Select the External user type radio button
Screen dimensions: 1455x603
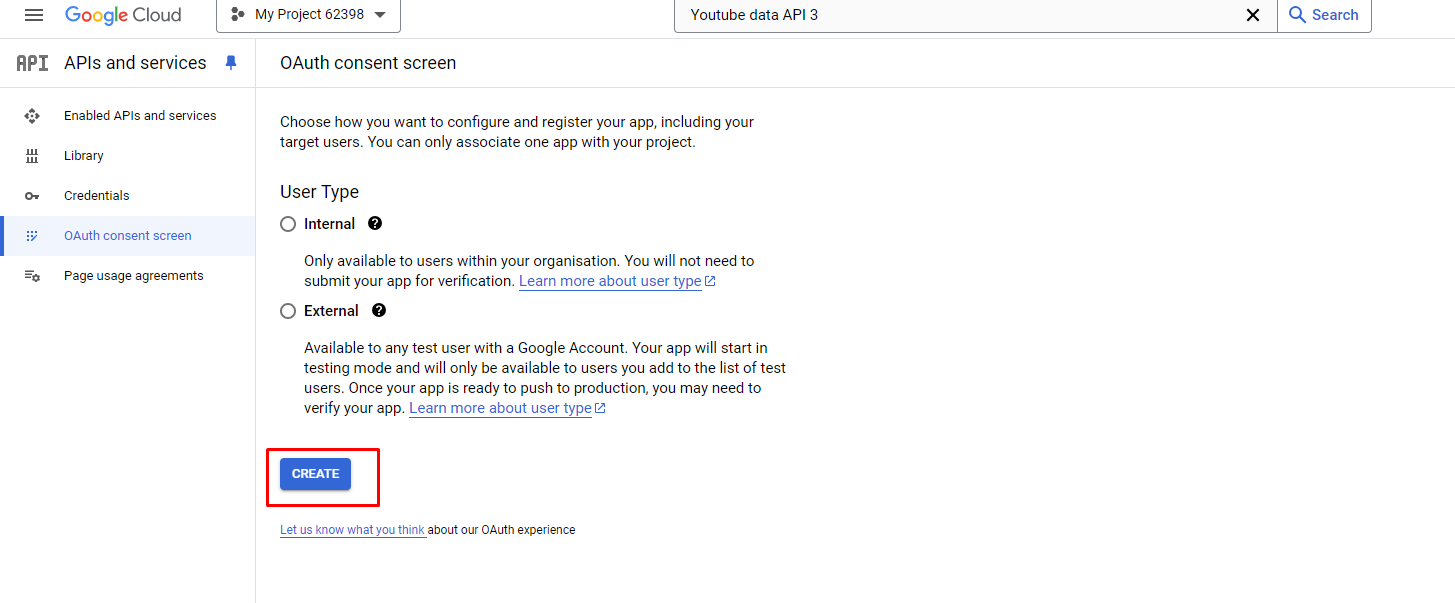tap(288, 311)
